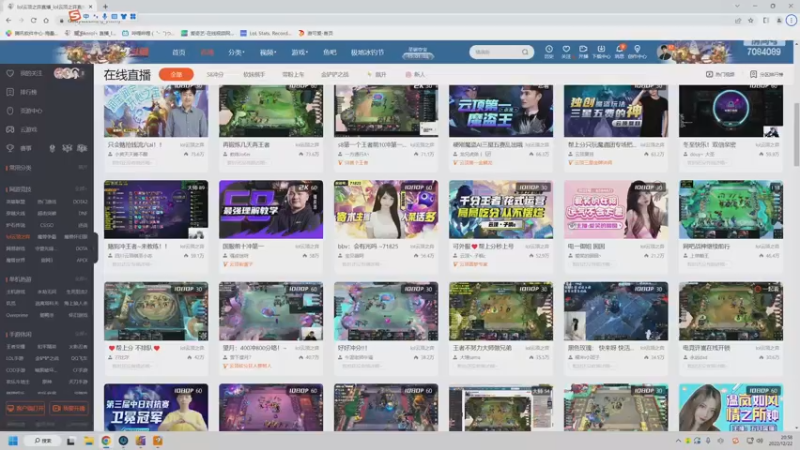Bookmark this page with the star icon
Viewport: 800px width, 450px height.
click(751, 20)
